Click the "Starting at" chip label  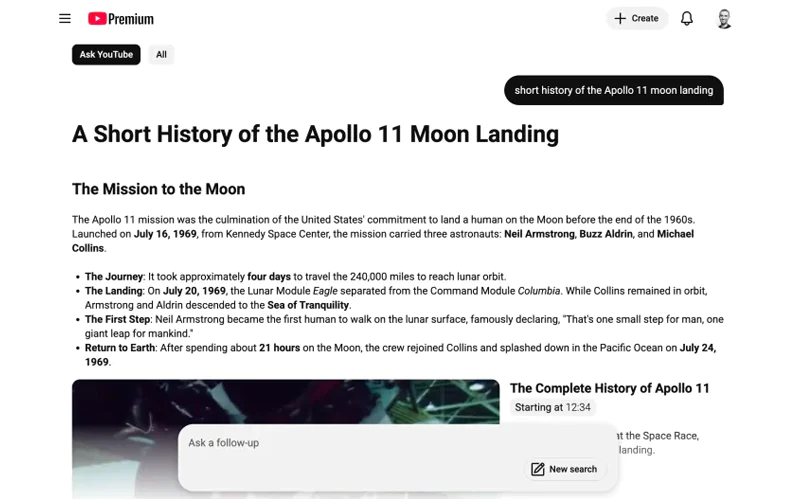[538, 407]
